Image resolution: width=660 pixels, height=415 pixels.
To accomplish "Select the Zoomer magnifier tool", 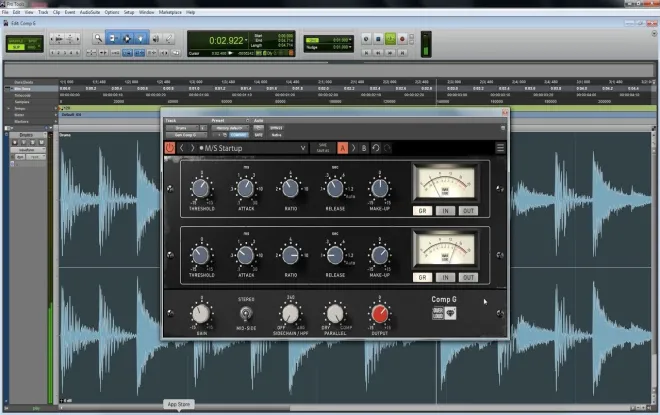I will tap(98, 39).
